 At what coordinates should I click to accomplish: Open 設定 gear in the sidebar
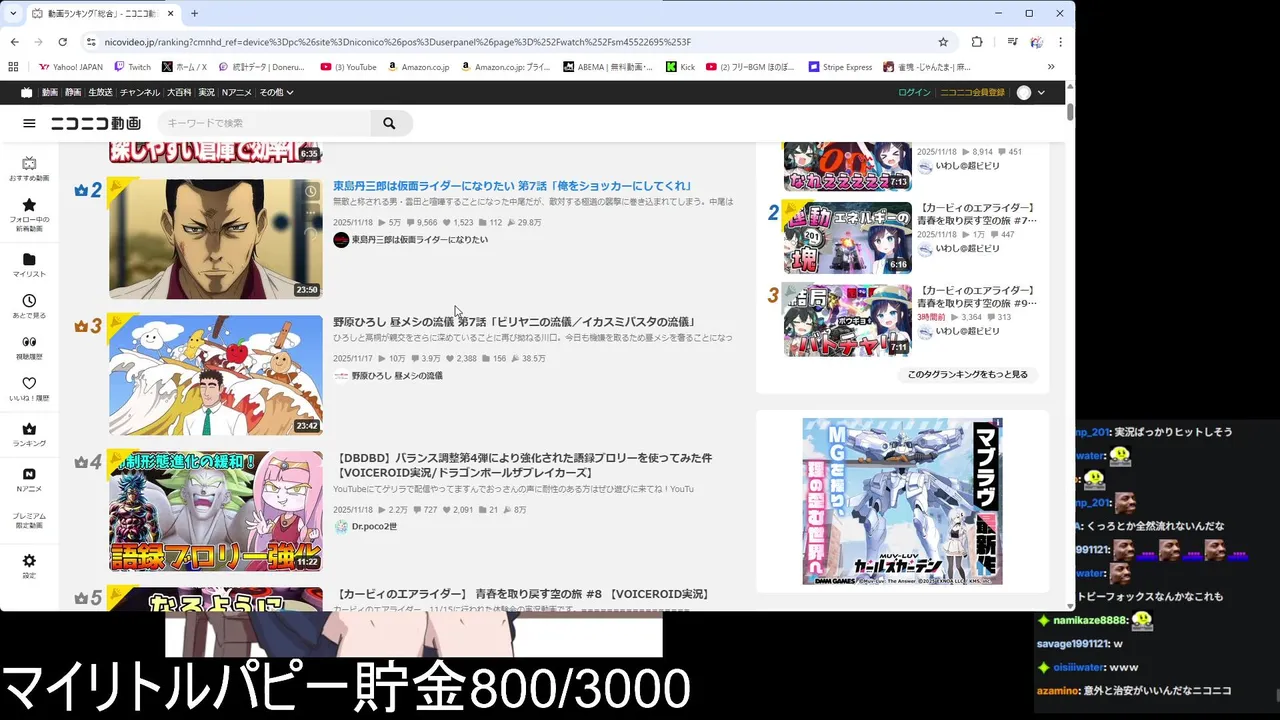pos(29,566)
